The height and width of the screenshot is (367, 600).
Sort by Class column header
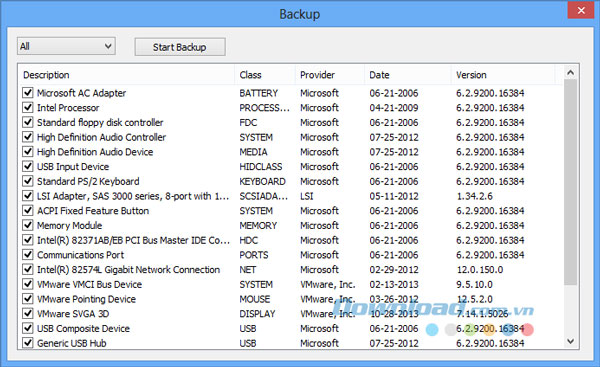point(265,75)
